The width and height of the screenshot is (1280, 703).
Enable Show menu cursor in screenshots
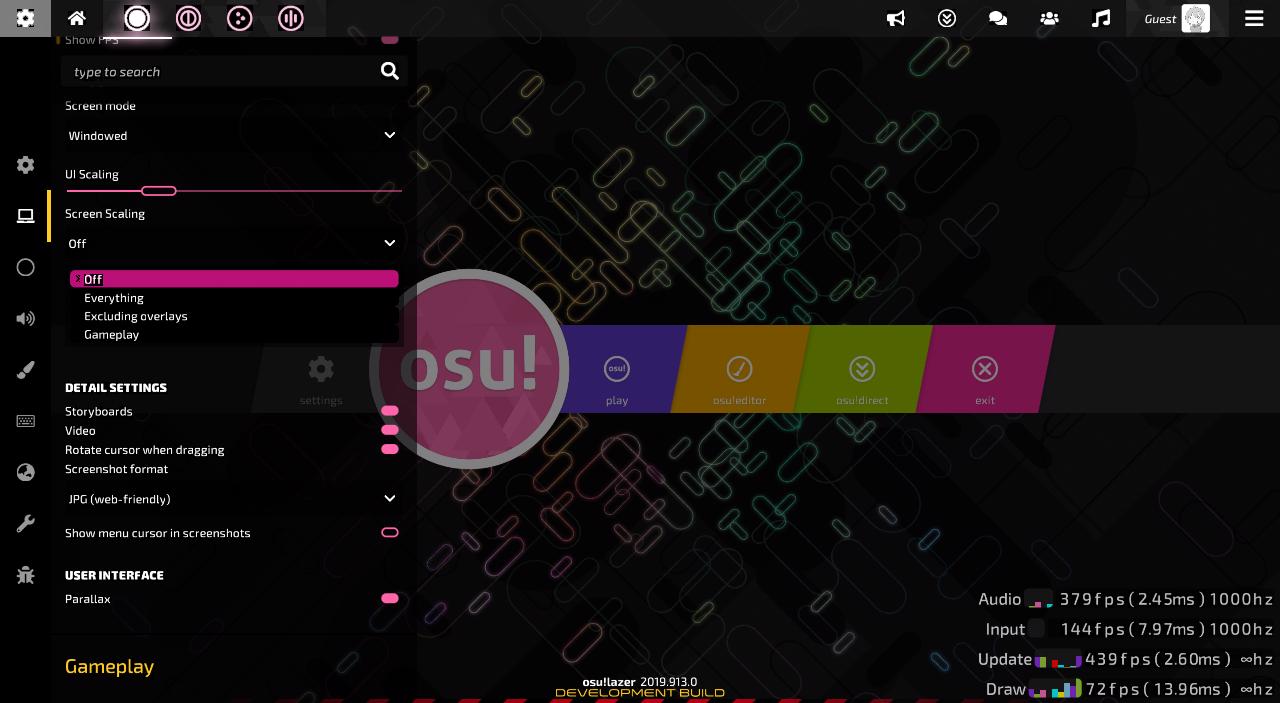click(x=390, y=533)
